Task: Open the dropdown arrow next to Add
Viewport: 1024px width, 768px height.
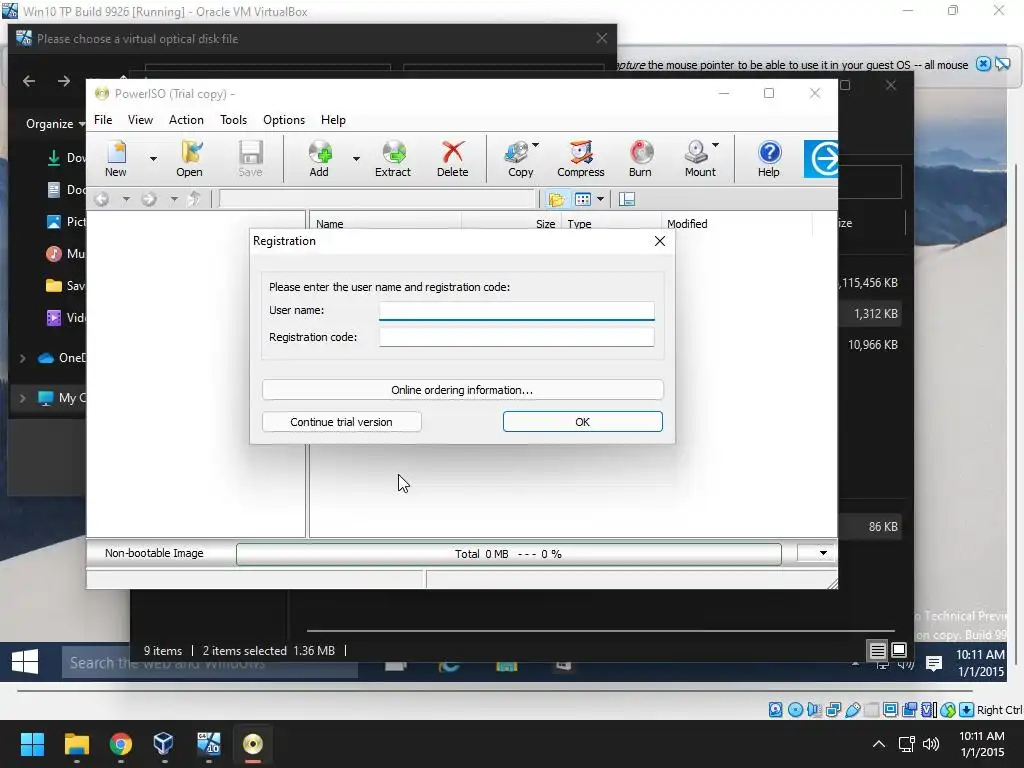Action: click(x=356, y=159)
